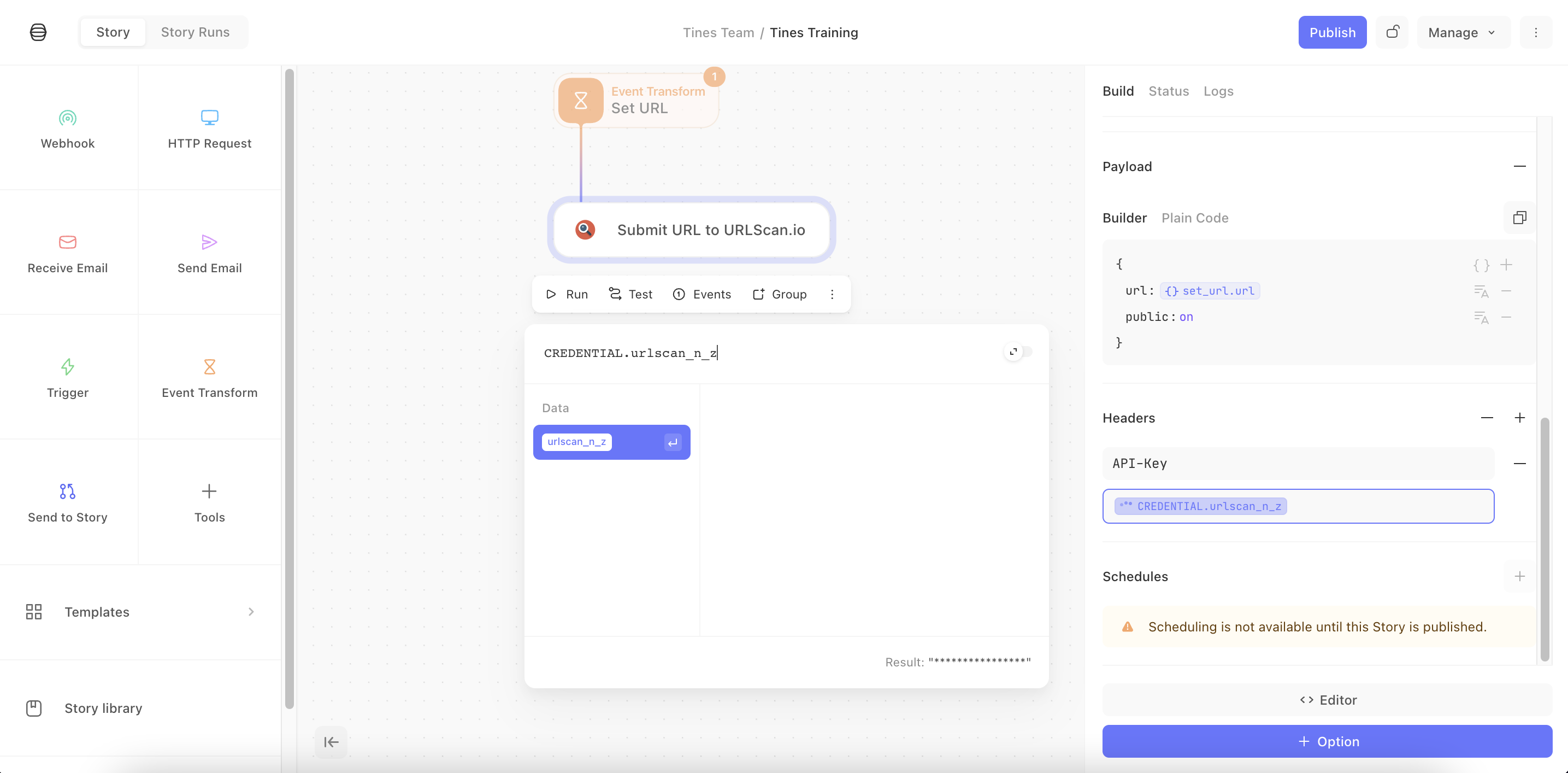Copy the payload with the copy icon

pos(1519,218)
